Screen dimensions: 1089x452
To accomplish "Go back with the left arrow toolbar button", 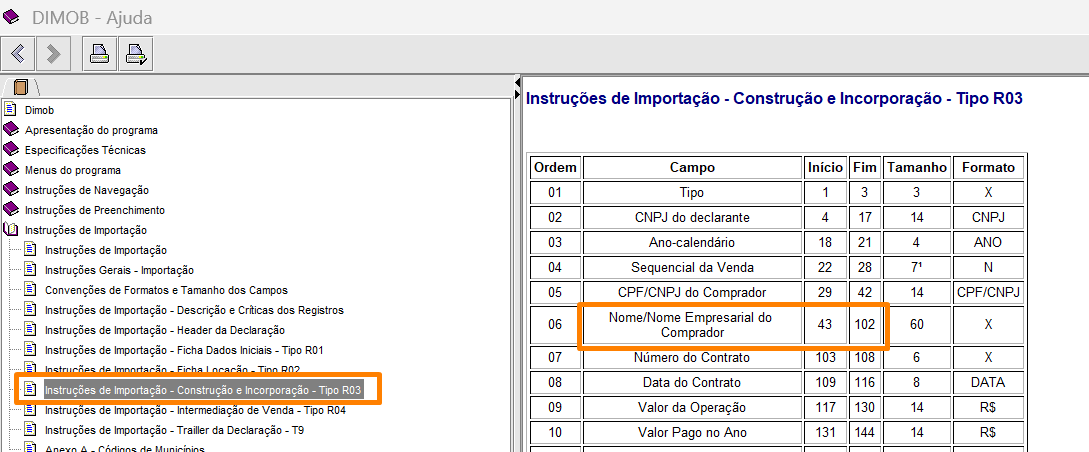I will point(19,54).
